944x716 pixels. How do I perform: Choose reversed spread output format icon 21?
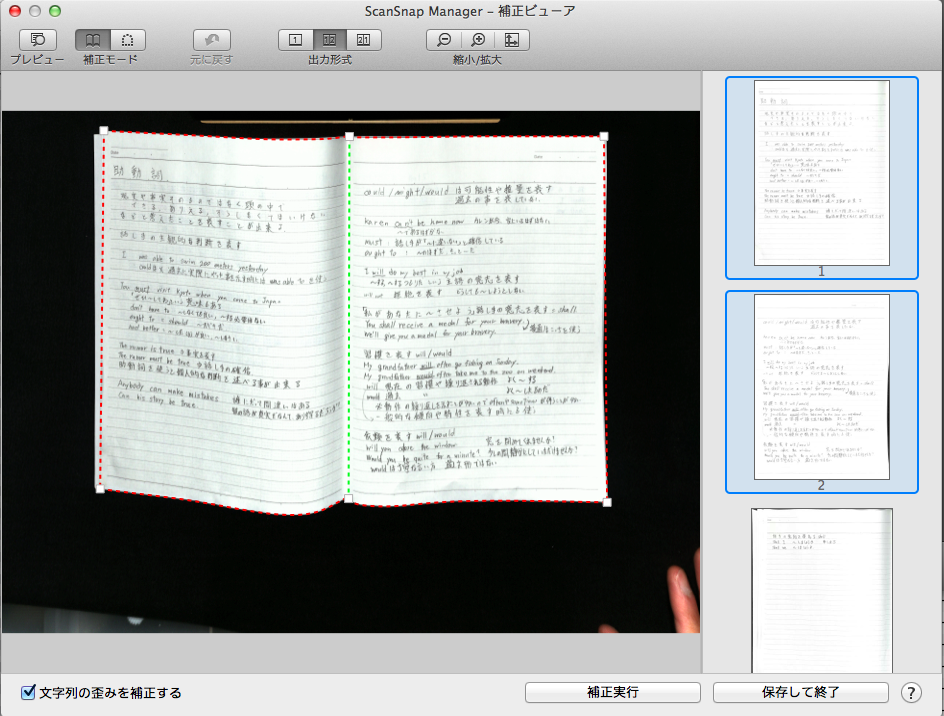click(x=364, y=40)
